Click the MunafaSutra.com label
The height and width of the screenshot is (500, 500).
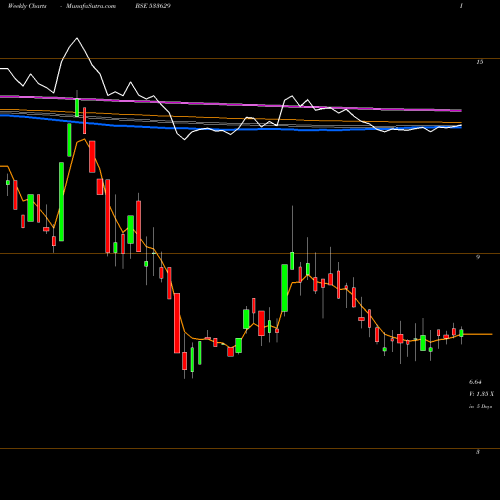point(91,6)
